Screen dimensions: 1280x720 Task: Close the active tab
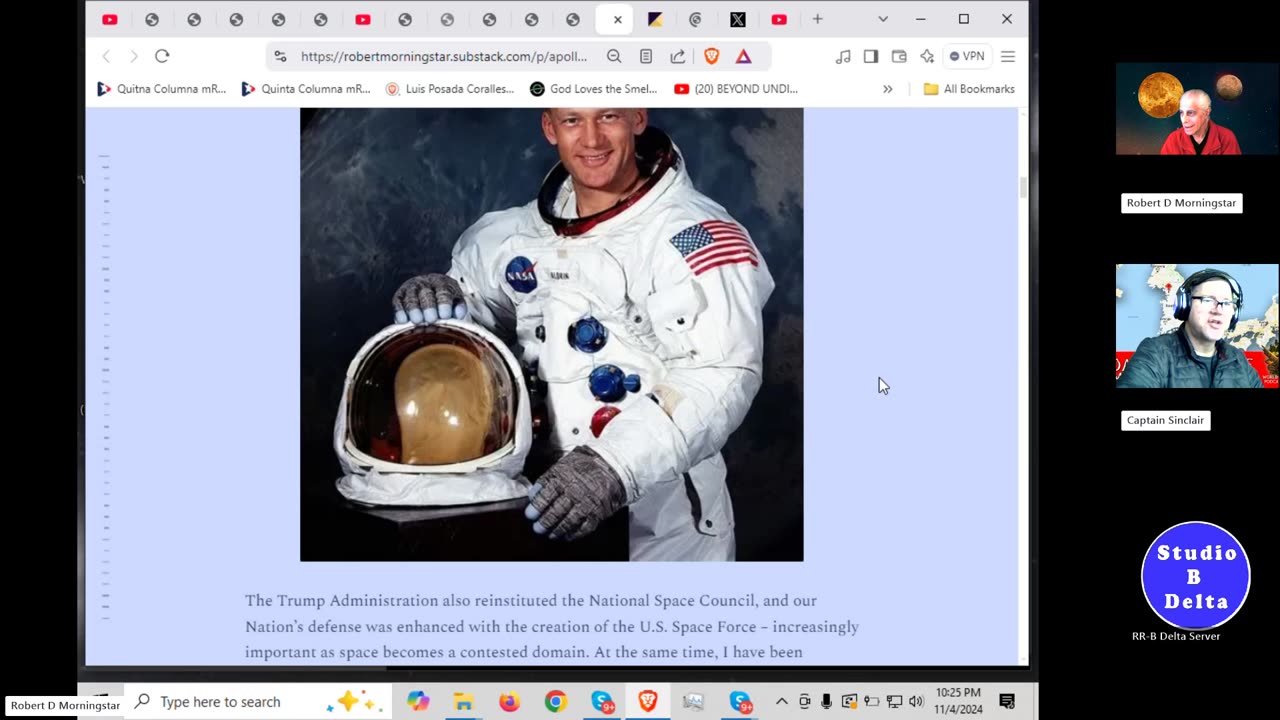(x=618, y=19)
